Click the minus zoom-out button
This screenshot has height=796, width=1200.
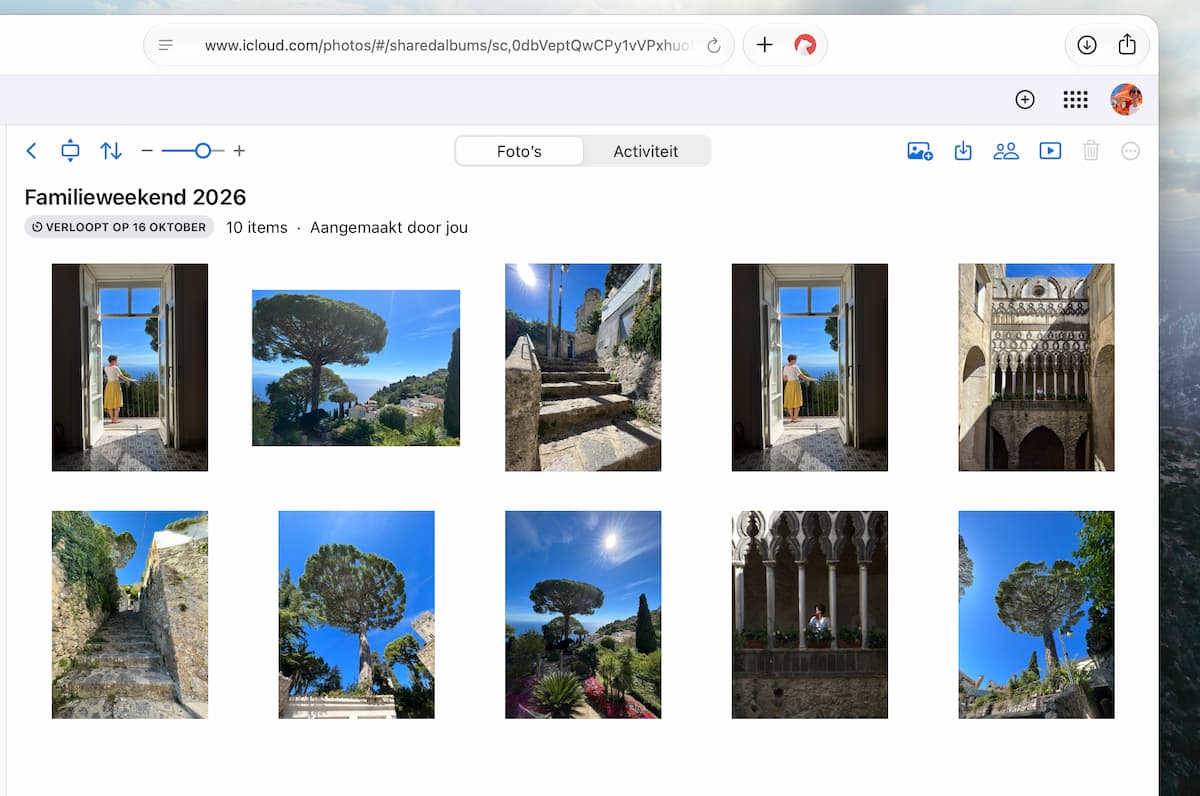pos(147,151)
